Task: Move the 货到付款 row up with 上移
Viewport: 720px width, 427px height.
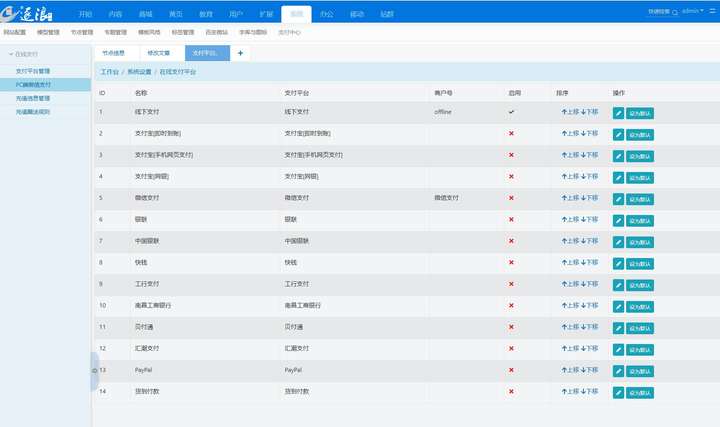Action: coord(570,391)
